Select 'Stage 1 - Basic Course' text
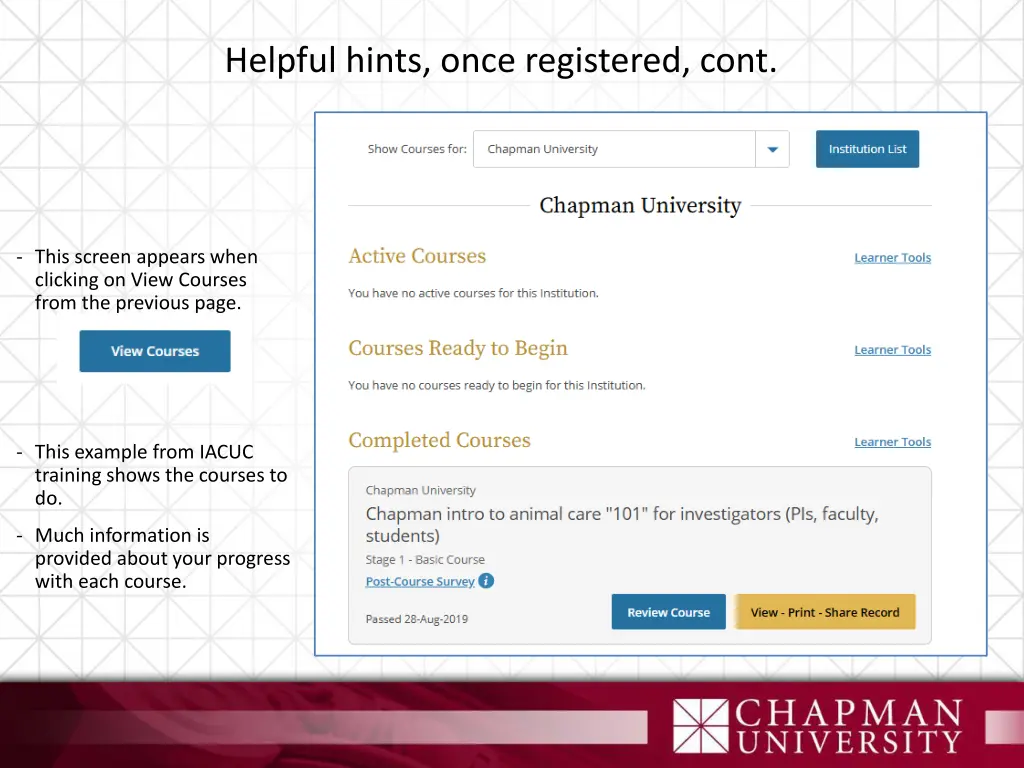Image resolution: width=1024 pixels, height=768 pixels. click(425, 560)
